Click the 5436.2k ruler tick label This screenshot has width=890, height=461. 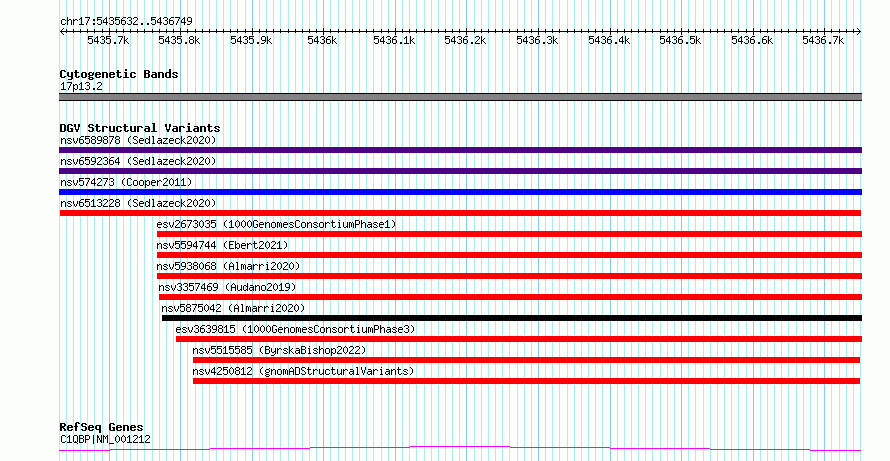465,40
